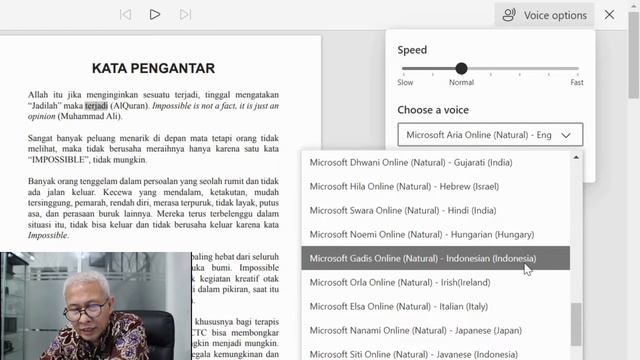Click the KATA PENGANTAR heading
Viewport: 640px width, 360px height.
153,68
